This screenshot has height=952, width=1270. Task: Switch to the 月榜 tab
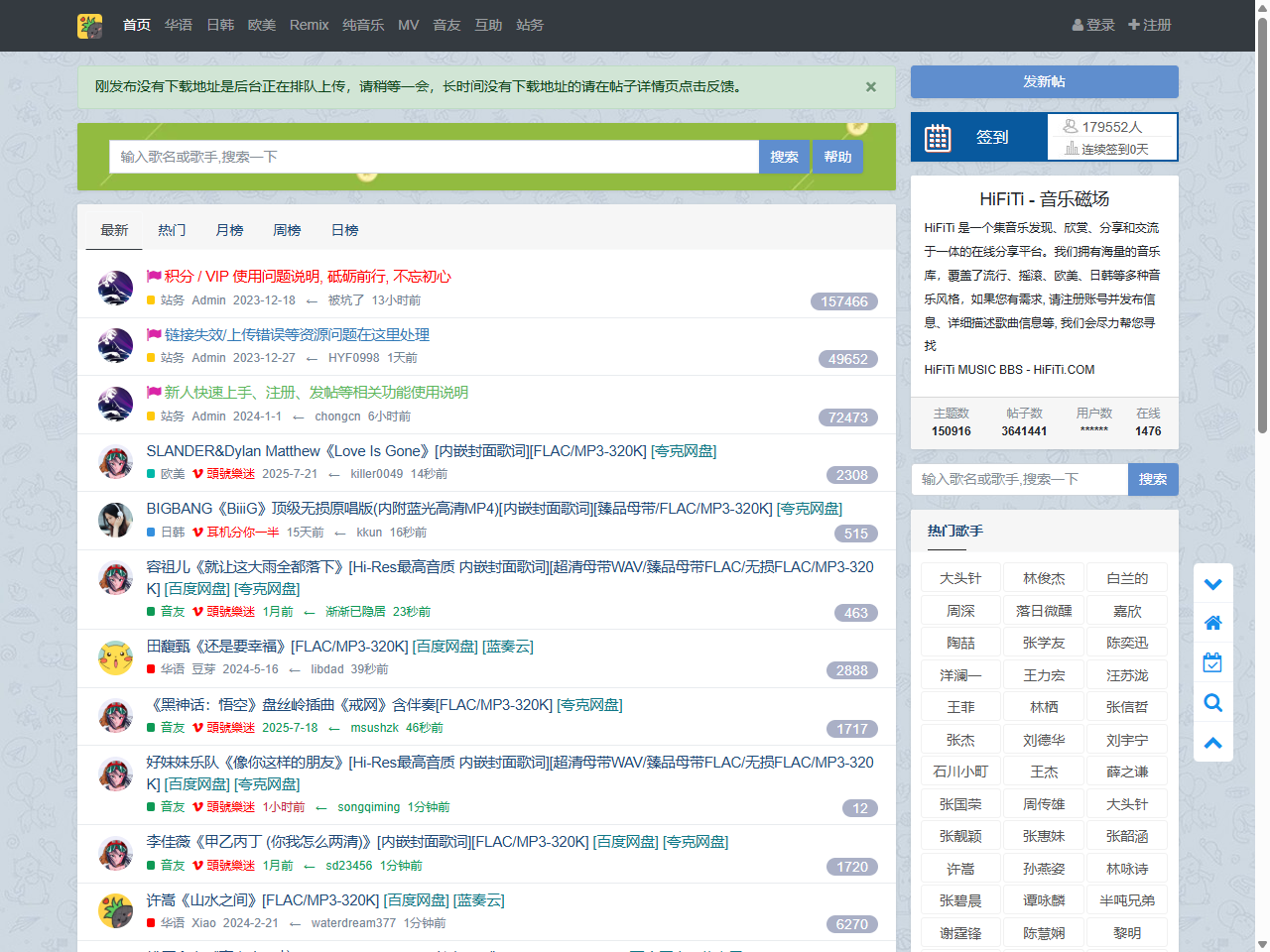[x=229, y=230]
